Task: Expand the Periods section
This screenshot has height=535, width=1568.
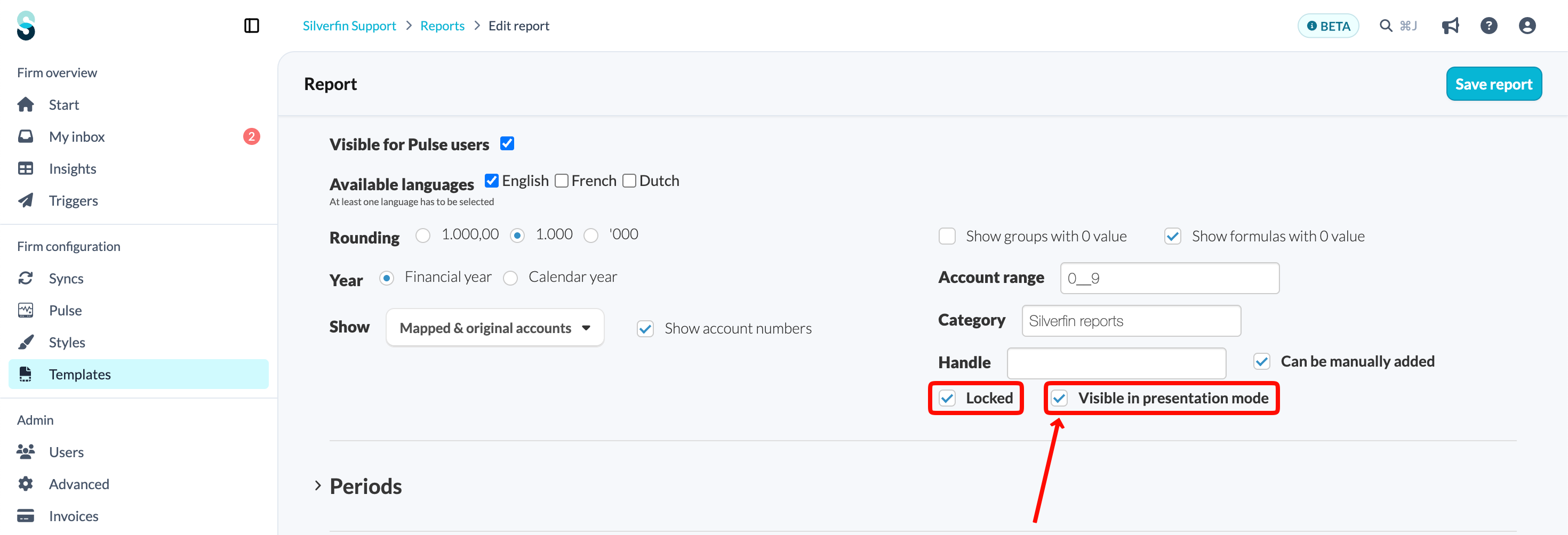Action: 318,486
